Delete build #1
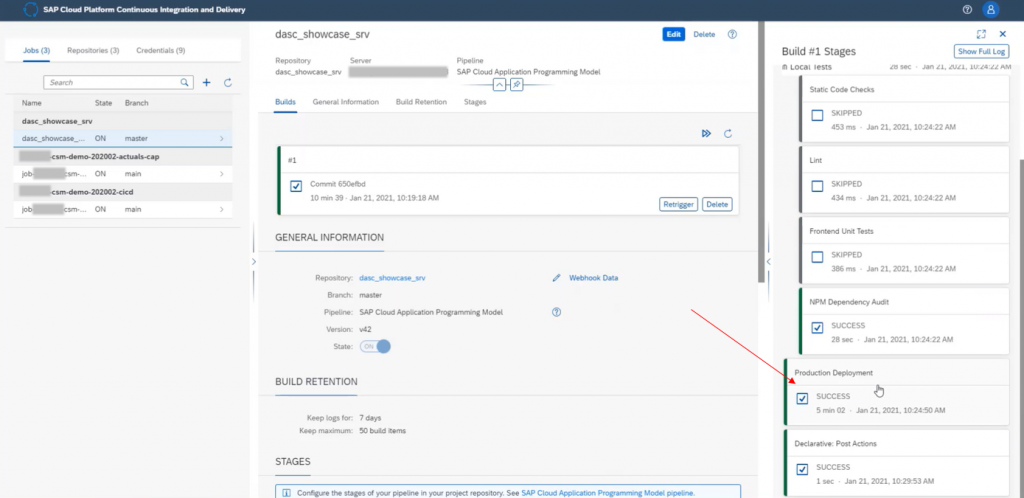 [717, 204]
